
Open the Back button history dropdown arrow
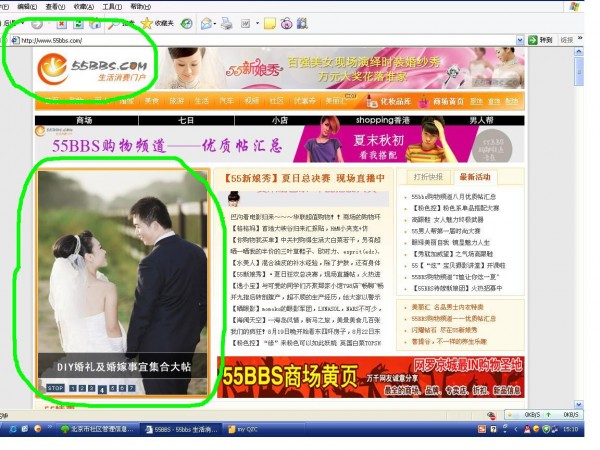pyautogui.click(x=23, y=24)
